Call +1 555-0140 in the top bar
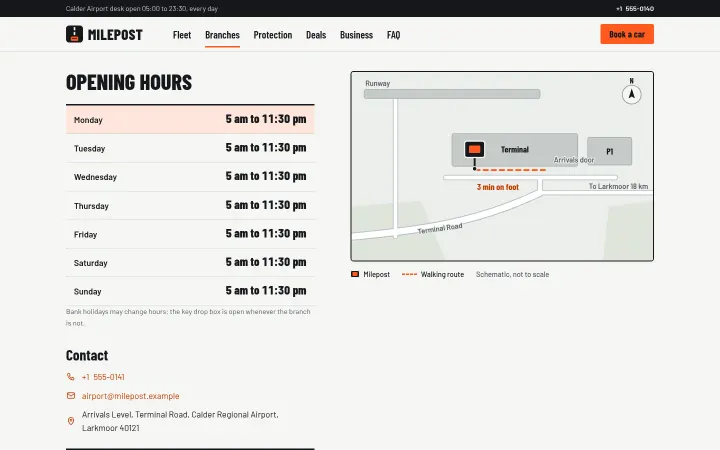 pyautogui.click(x=635, y=8)
